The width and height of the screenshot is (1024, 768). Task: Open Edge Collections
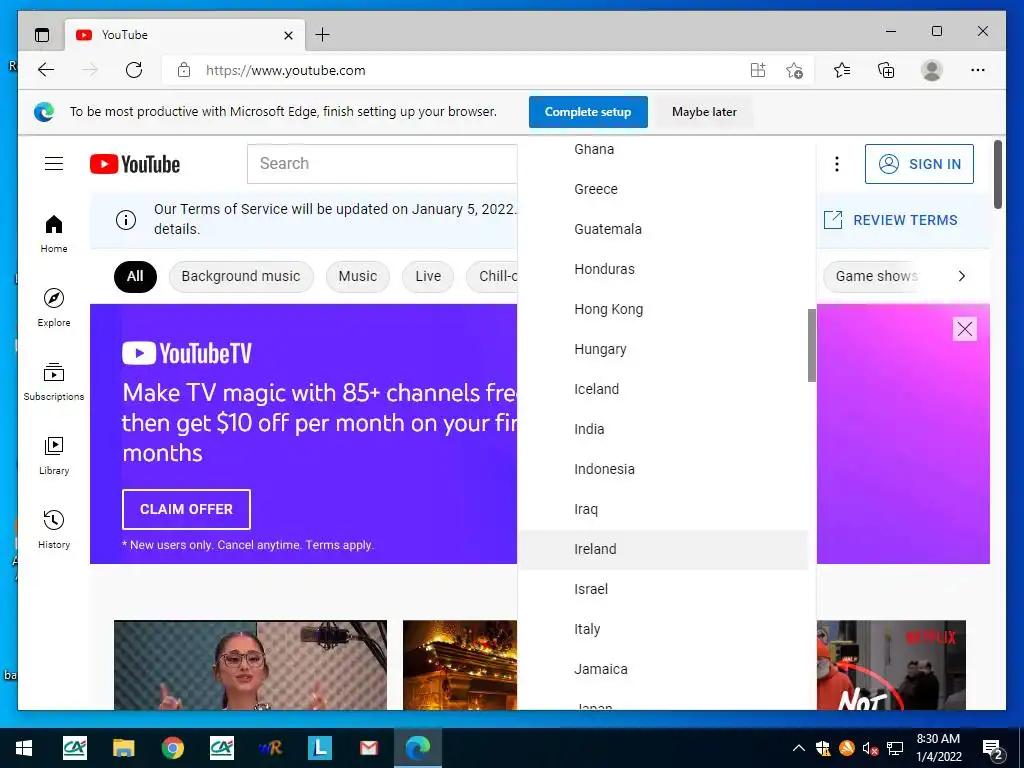tap(886, 70)
